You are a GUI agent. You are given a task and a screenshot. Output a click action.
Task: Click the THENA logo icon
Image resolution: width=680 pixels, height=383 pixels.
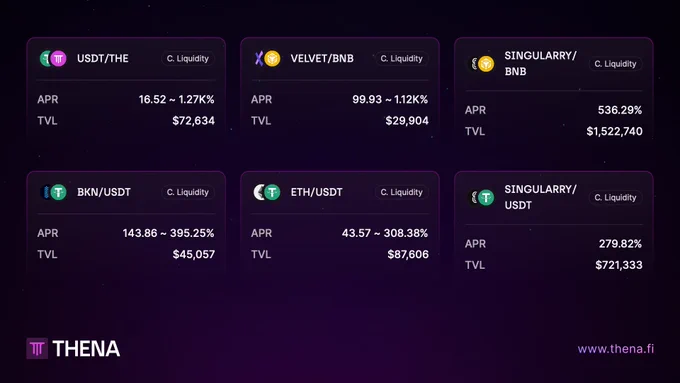click(x=37, y=348)
